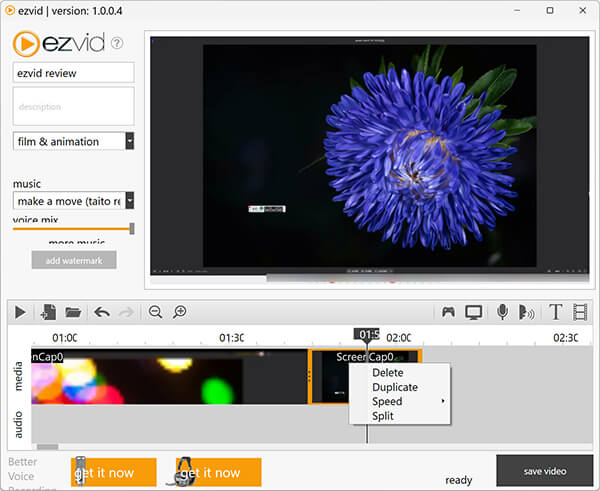
Task: Click the 02:30 ruler mark
Action: [566, 338]
